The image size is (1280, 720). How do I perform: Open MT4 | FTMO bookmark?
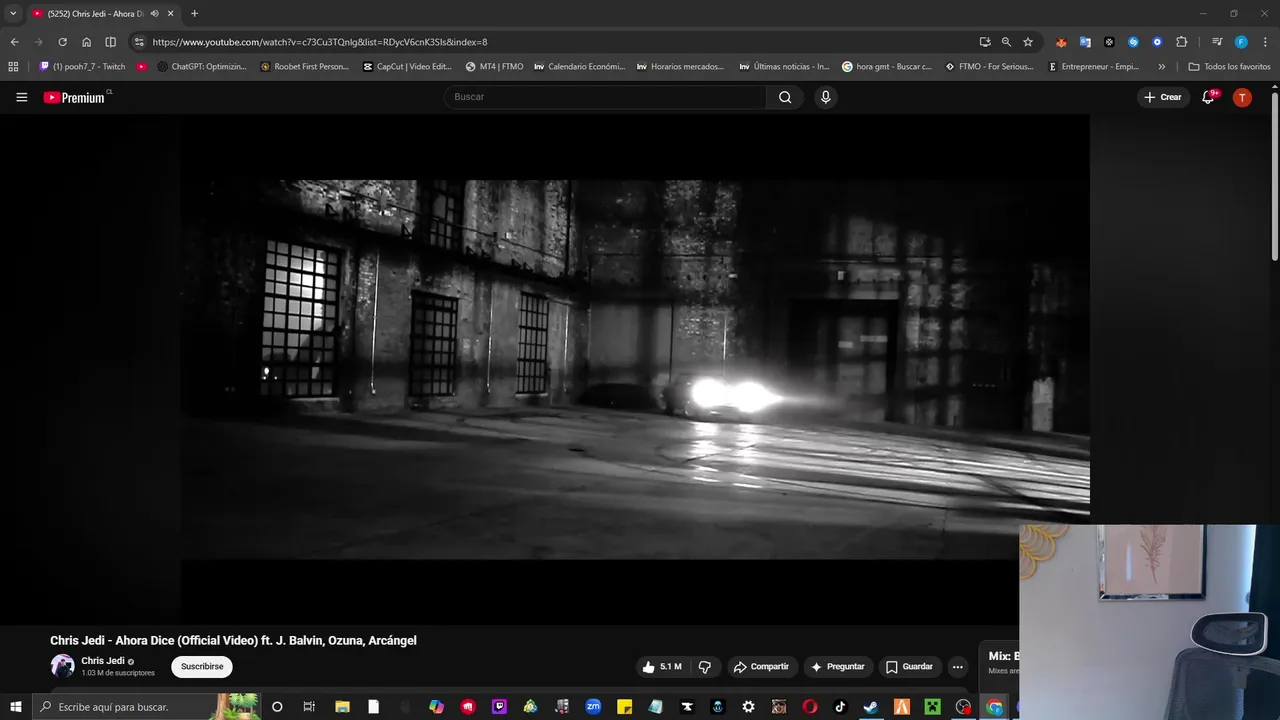[494, 67]
